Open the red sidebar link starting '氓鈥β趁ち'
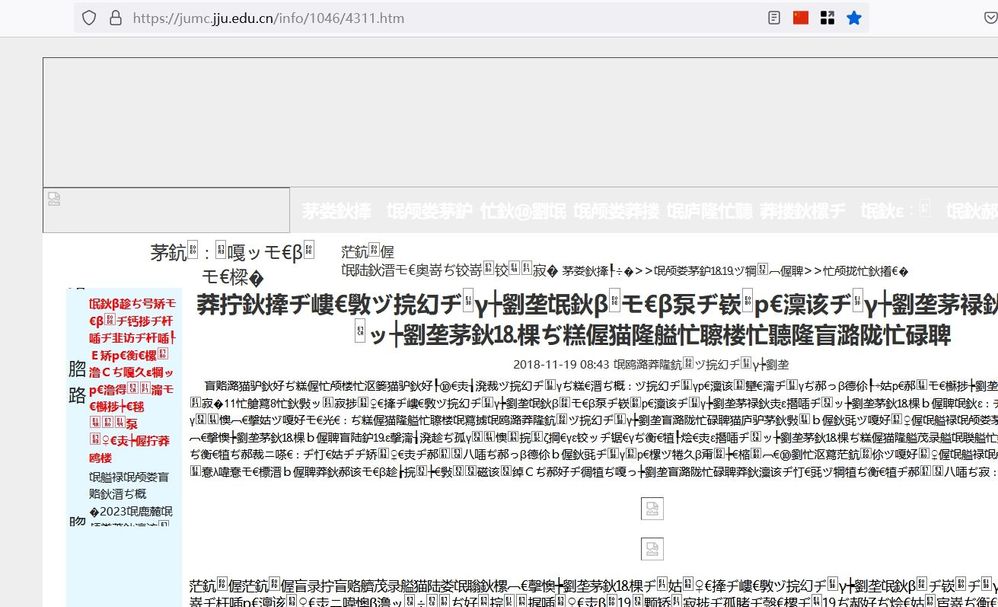 [x=132, y=380]
